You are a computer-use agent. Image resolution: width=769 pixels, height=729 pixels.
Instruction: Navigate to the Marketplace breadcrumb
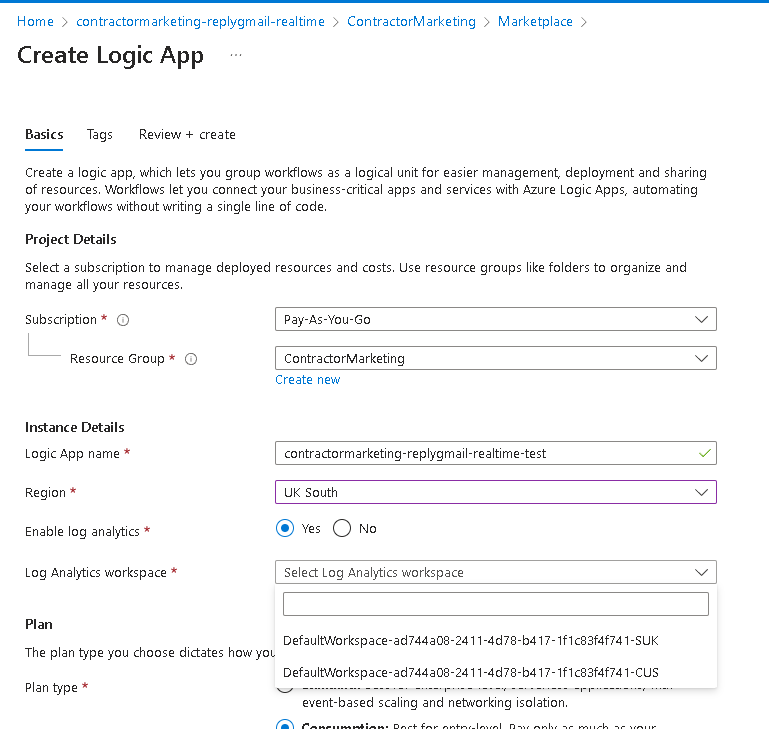coord(535,22)
